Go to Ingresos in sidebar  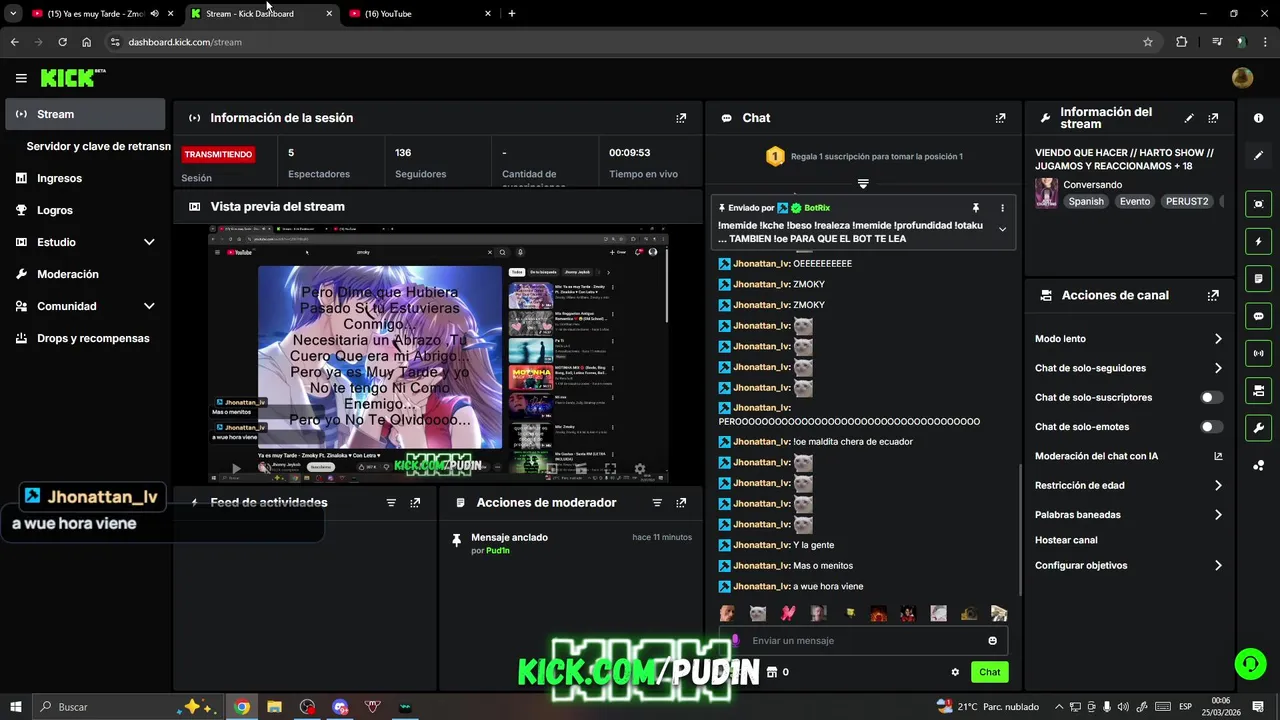click(85, 178)
